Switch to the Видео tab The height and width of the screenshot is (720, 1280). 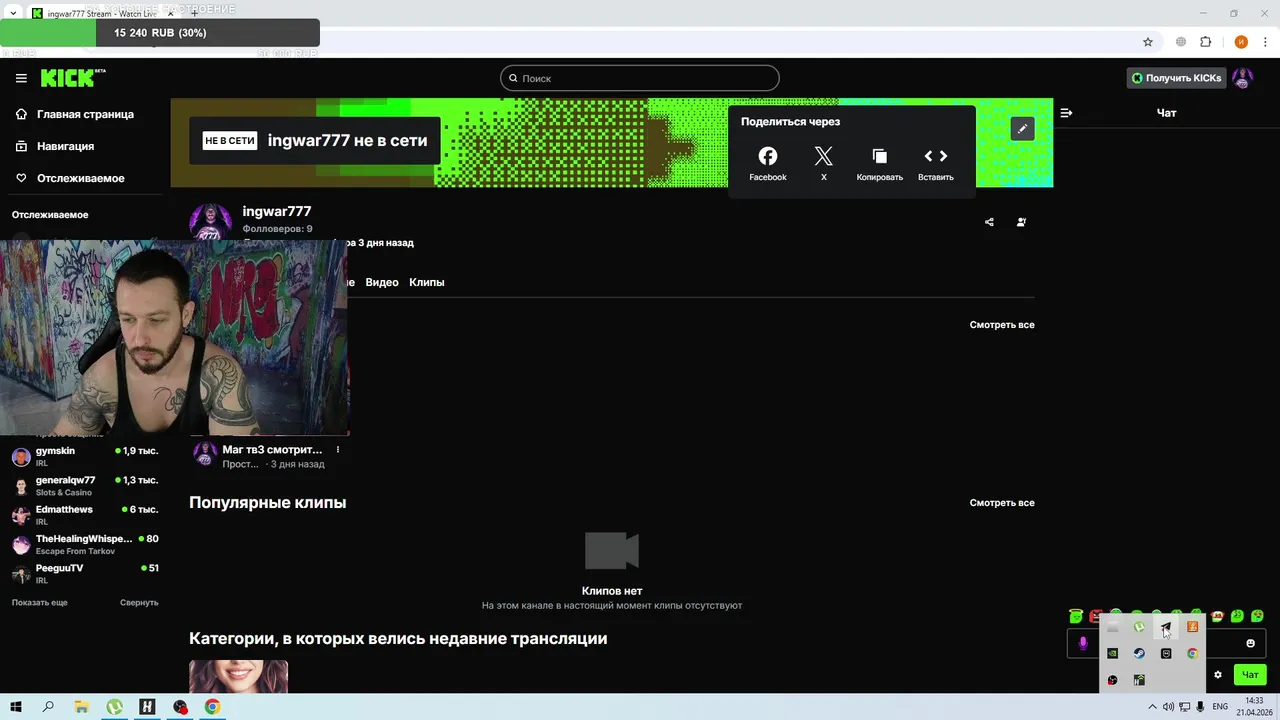(382, 282)
